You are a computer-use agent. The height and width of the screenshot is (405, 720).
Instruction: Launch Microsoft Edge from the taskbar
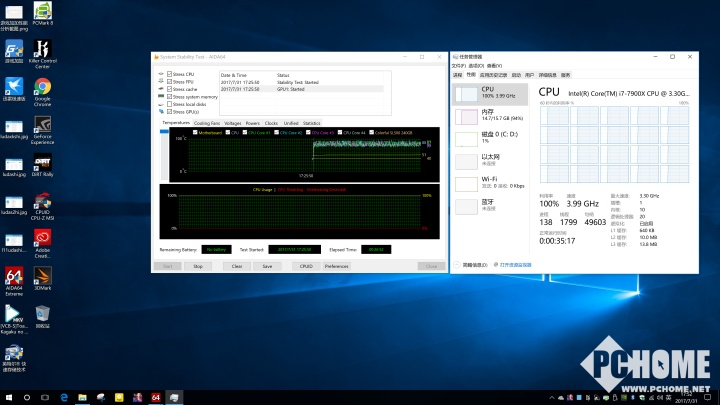(64, 398)
